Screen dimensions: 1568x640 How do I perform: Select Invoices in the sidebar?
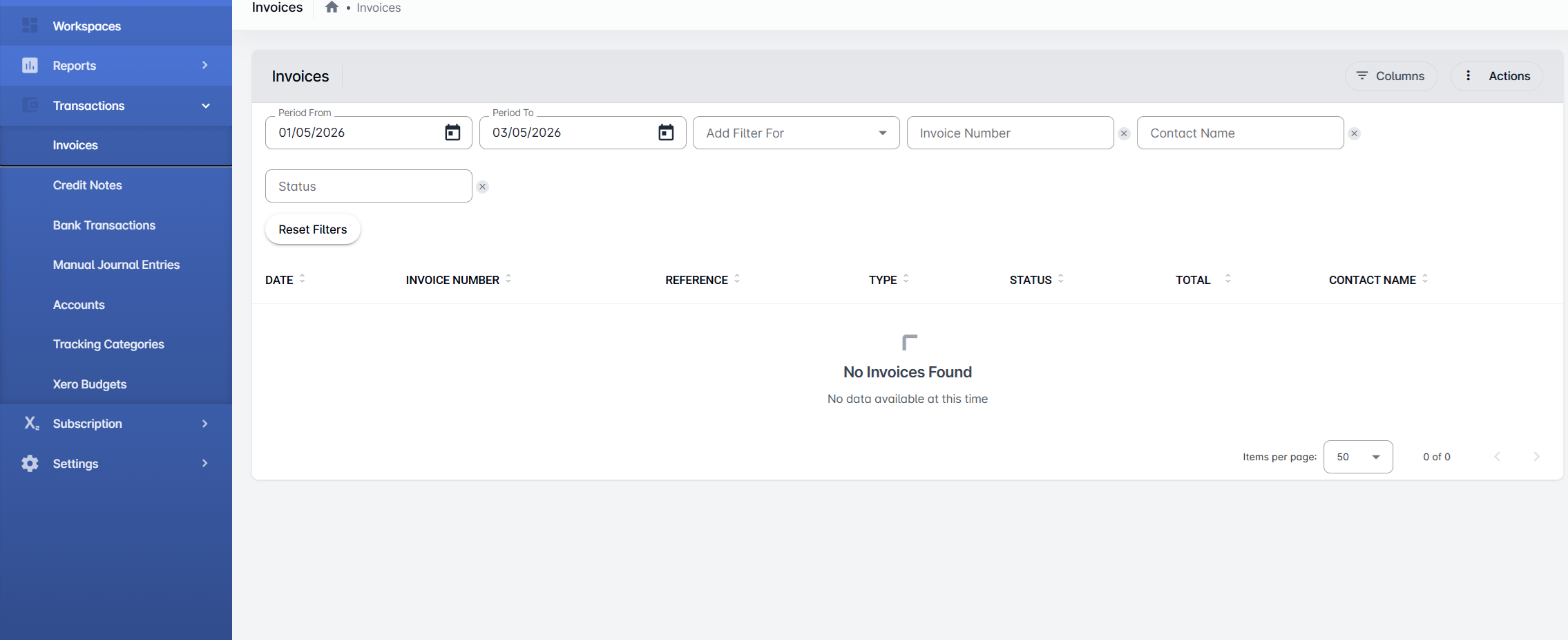116,145
